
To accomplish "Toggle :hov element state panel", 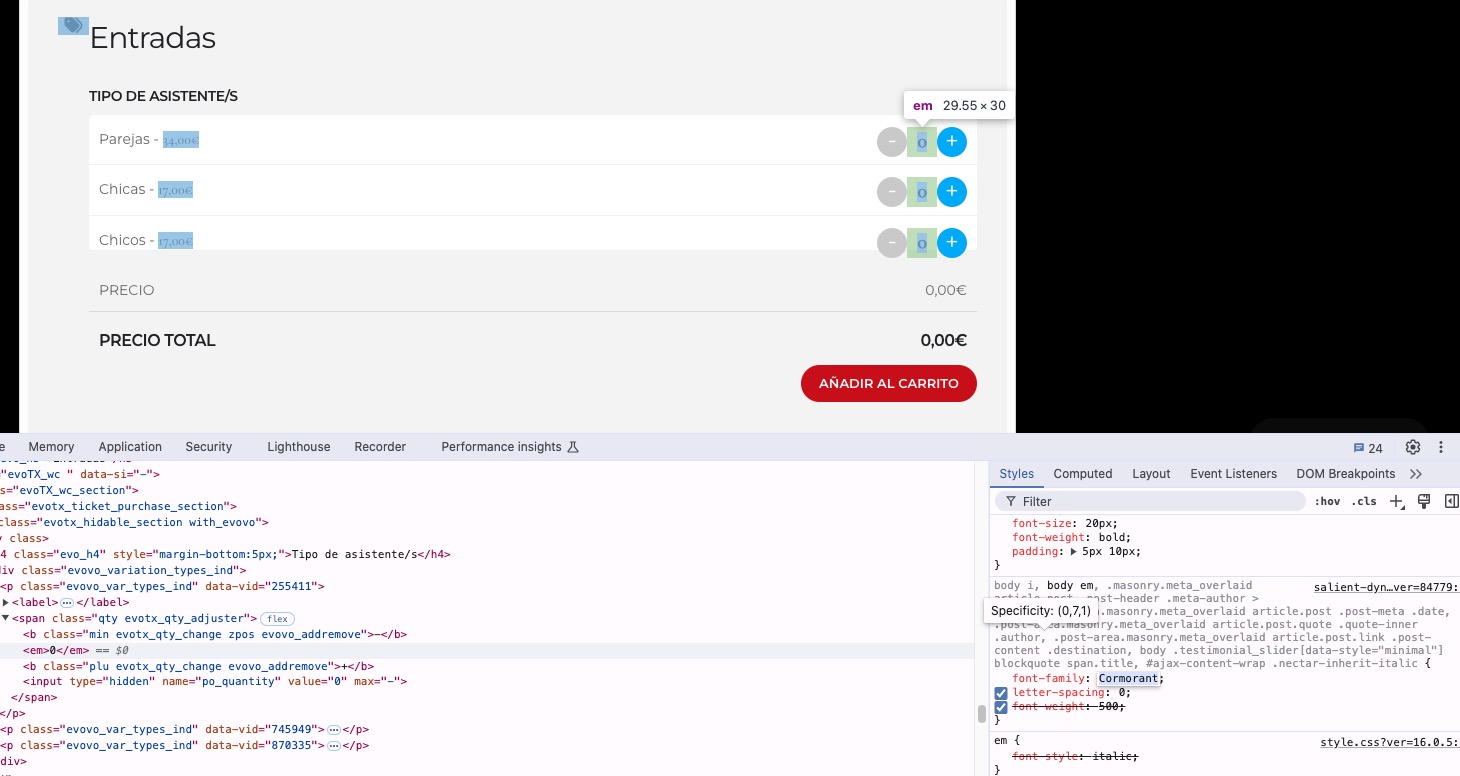I will pyautogui.click(x=1327, y=502).
